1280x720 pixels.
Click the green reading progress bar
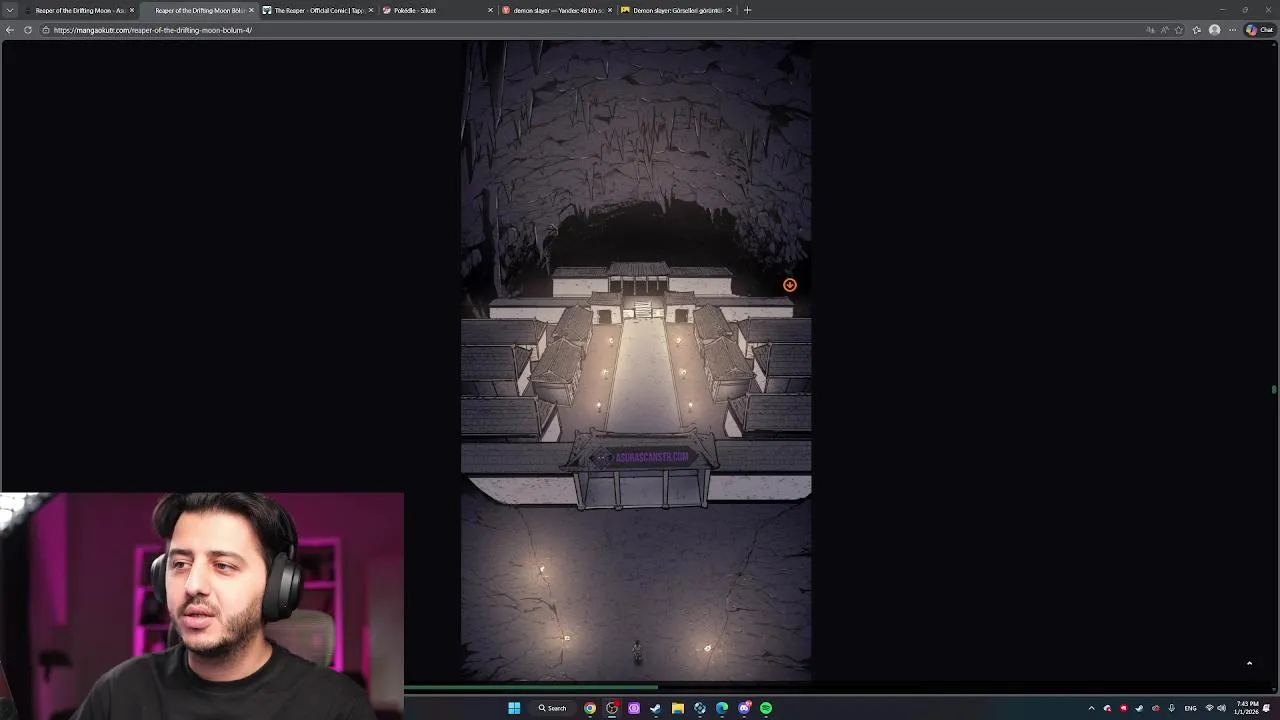531,687
